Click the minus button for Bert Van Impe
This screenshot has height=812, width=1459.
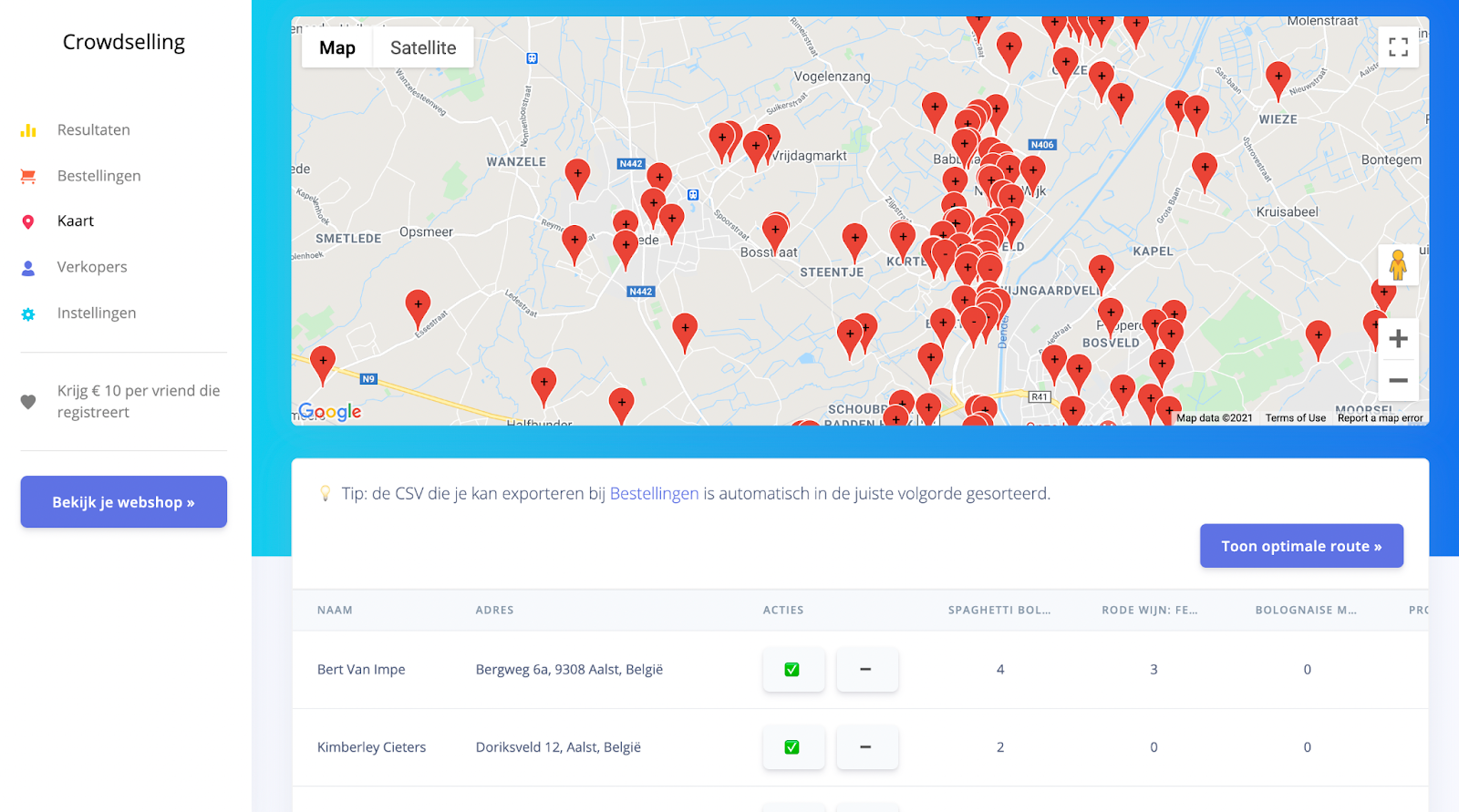pos(866,670)
